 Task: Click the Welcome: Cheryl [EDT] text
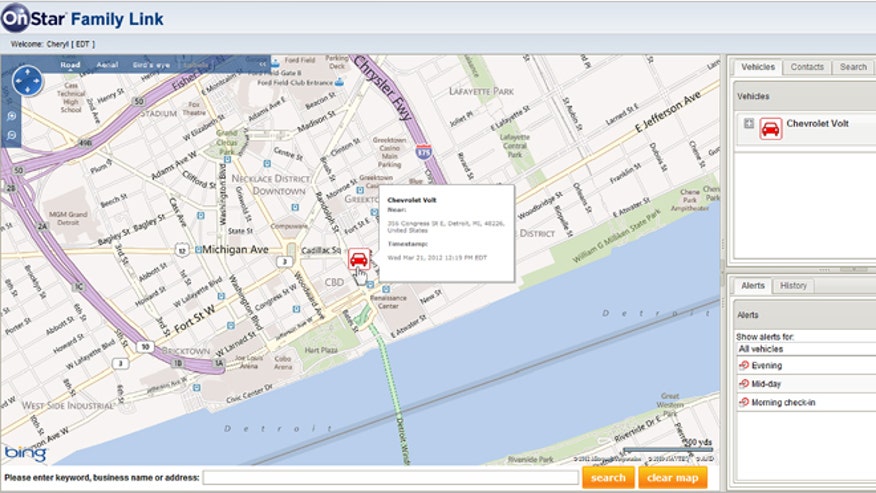(53, 44)
